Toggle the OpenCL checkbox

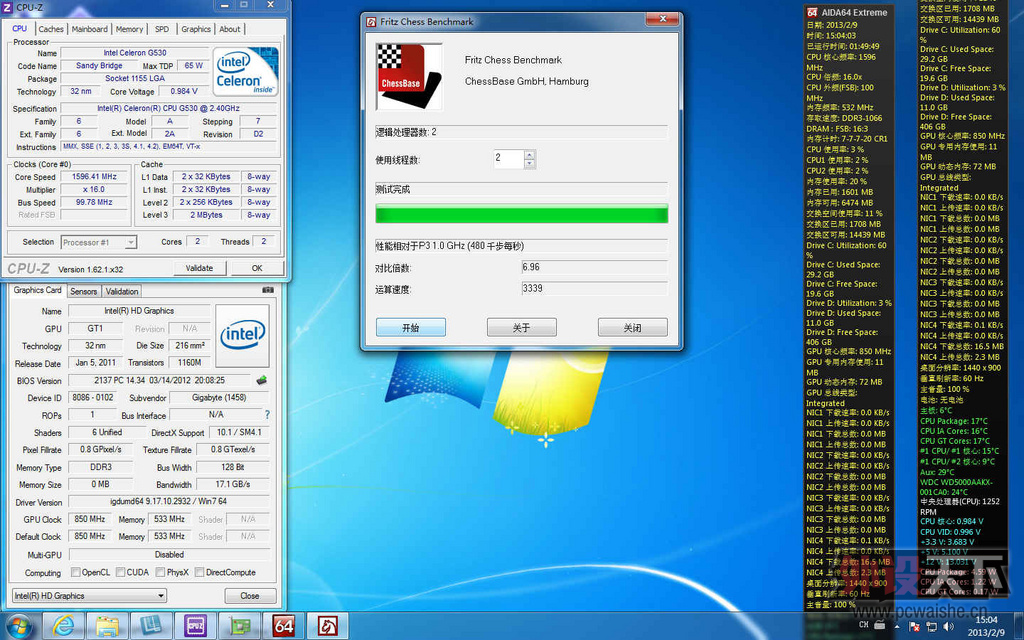pos(76,572)
